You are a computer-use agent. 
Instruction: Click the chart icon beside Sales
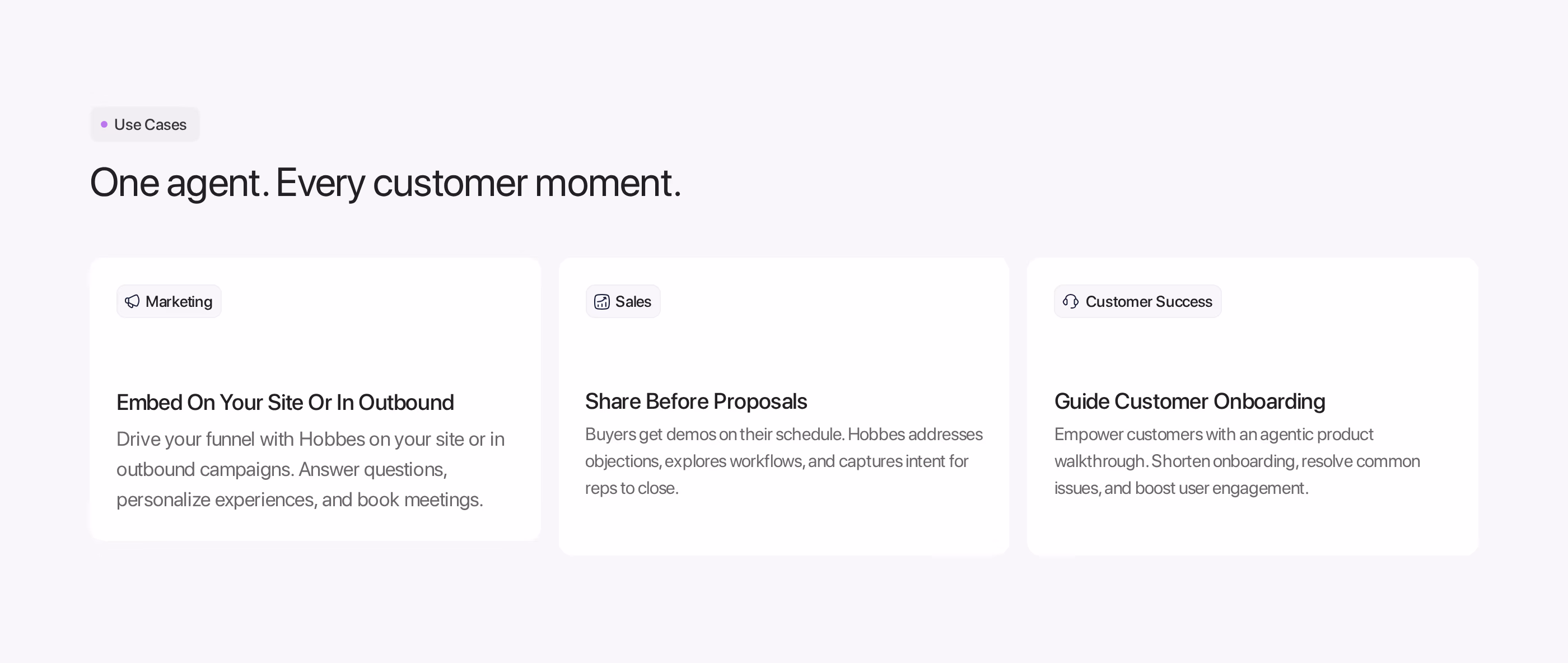(x=601, y=301)
